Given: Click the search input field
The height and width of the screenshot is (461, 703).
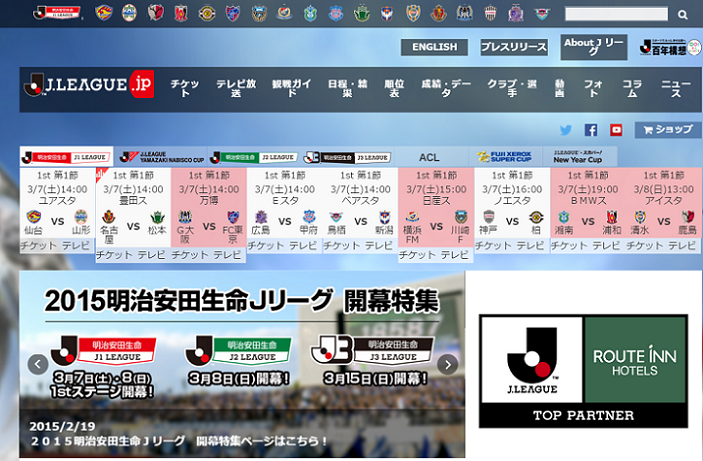Looking at the screenshot, I should click(x=616, y=14).
